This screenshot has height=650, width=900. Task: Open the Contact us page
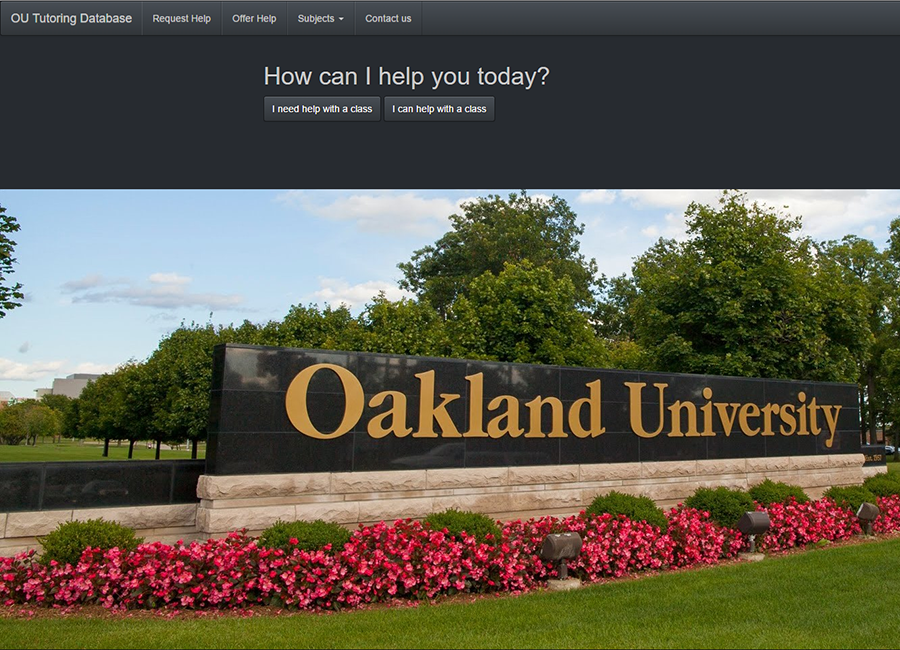(388, 18)
